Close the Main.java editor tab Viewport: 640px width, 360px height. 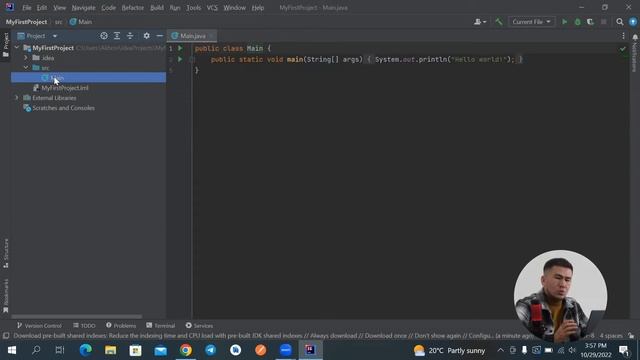click(x=211, y=36)
